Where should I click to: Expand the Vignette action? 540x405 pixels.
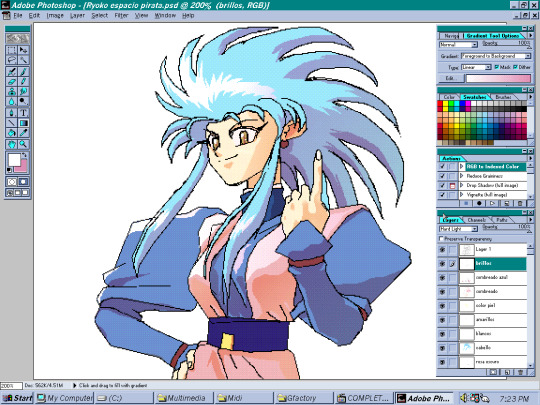tap(462, 195)
